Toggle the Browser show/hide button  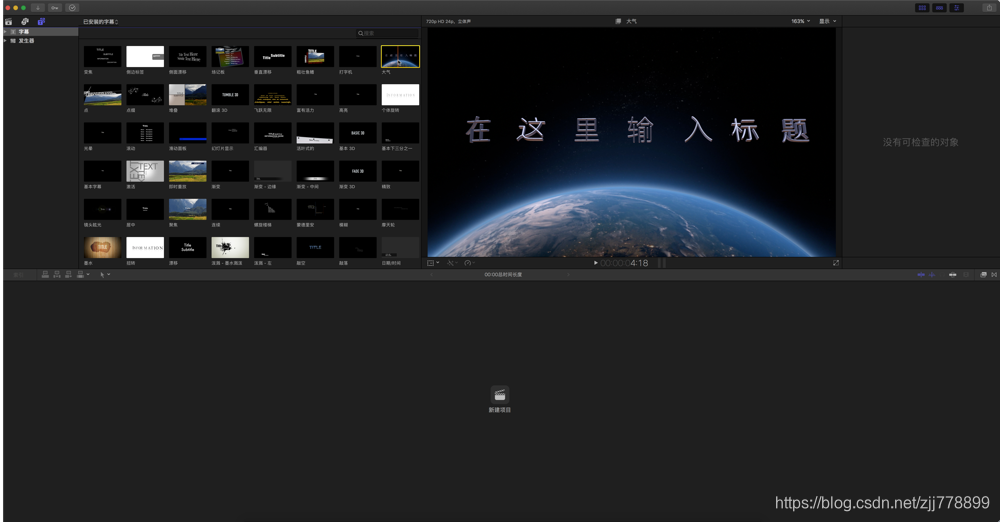922,8
